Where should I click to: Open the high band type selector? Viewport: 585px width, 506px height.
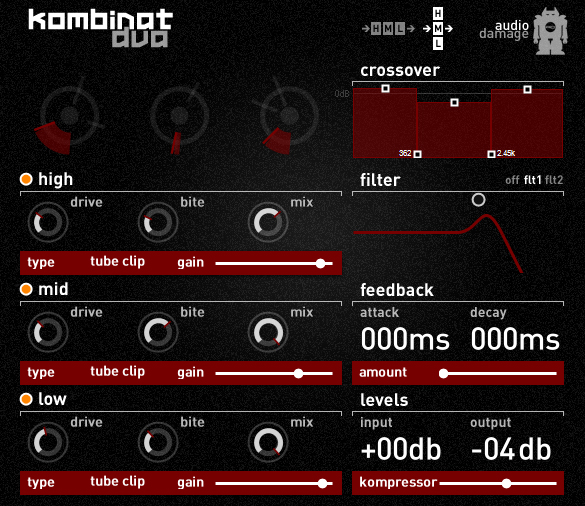click(x=117, y=262)
